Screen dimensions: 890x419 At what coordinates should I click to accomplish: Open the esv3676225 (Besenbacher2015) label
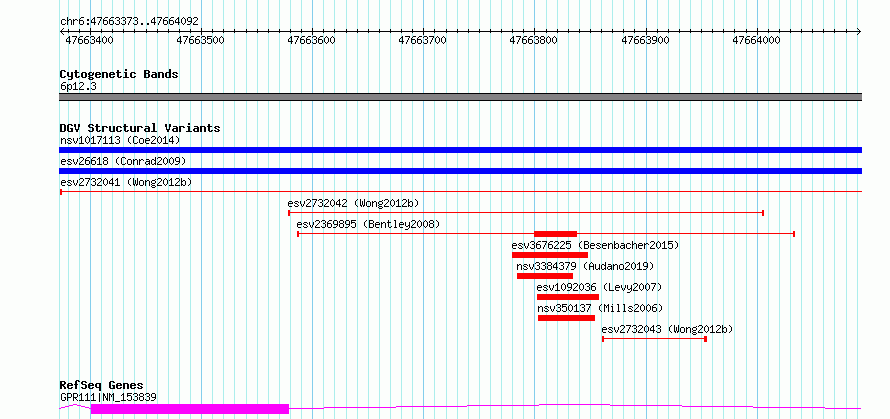coord(595,245)
